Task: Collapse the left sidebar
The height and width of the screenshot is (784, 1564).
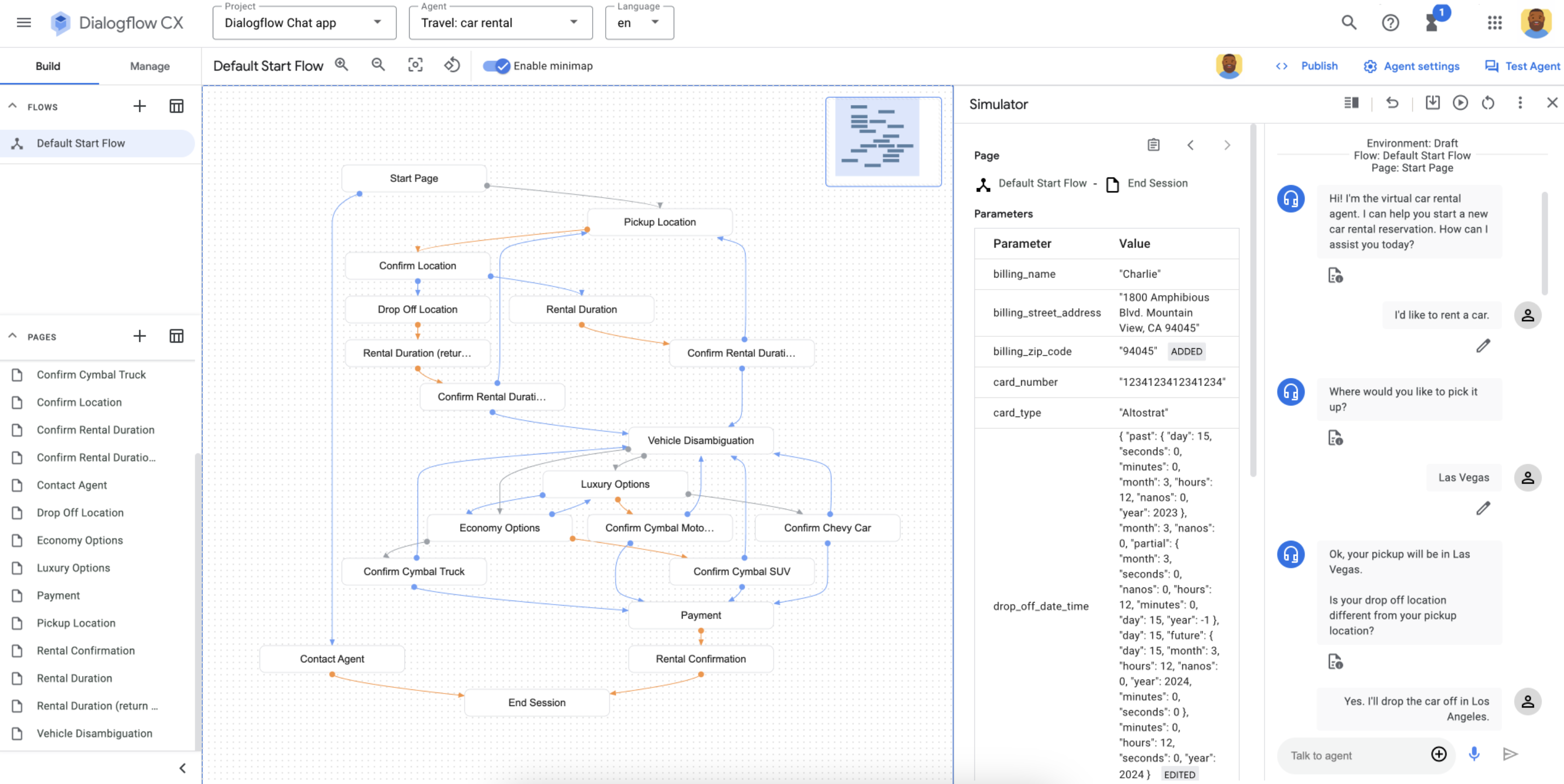Action: [182, 768]
